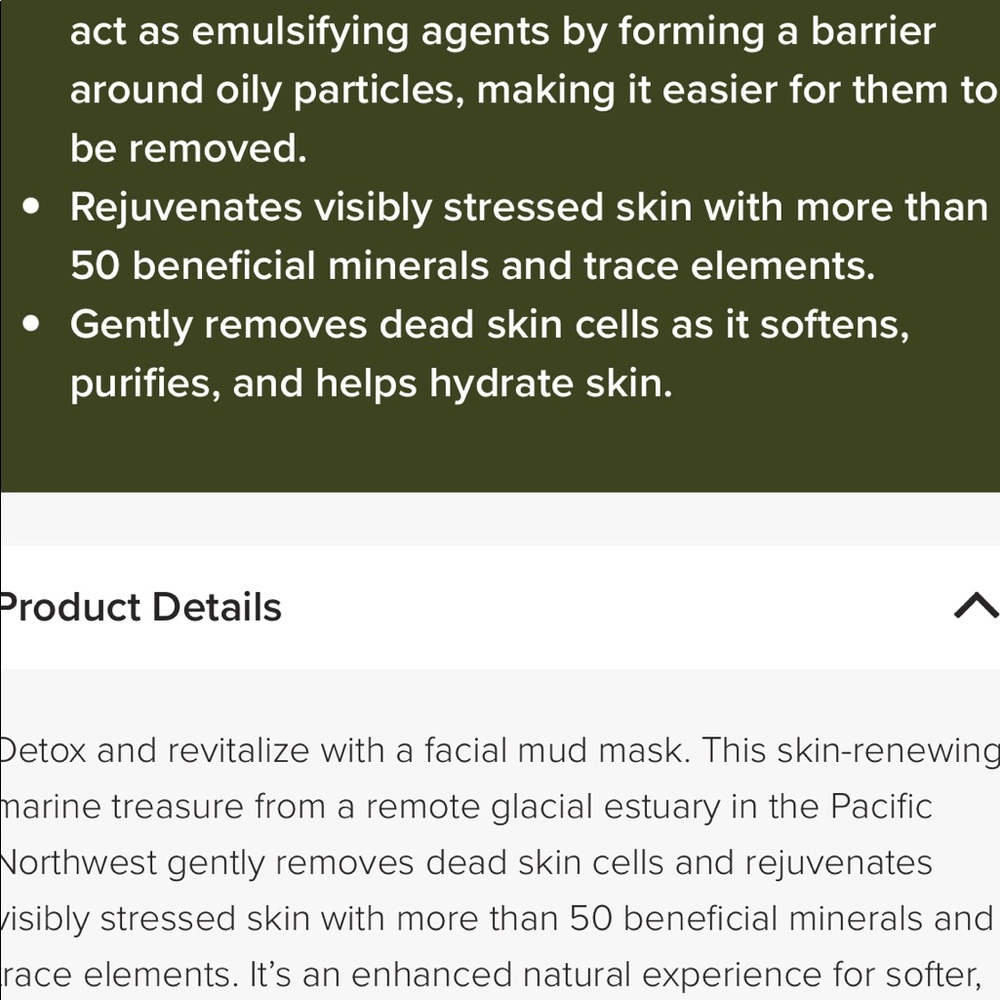Click the white Product Details header bar
The width and height of the screenshot is (1000, 1000).
click(x=600, y=608)
